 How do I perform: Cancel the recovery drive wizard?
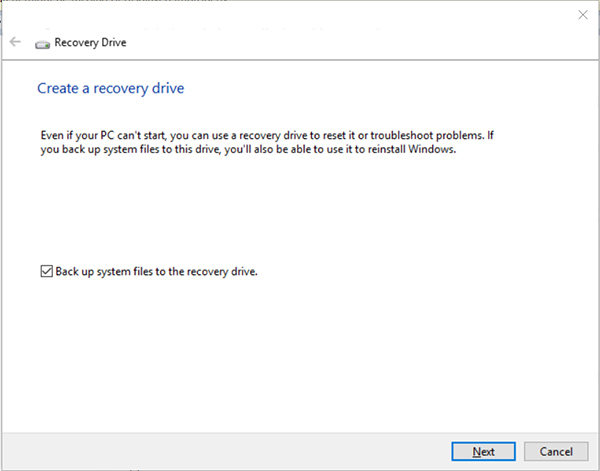556,451
